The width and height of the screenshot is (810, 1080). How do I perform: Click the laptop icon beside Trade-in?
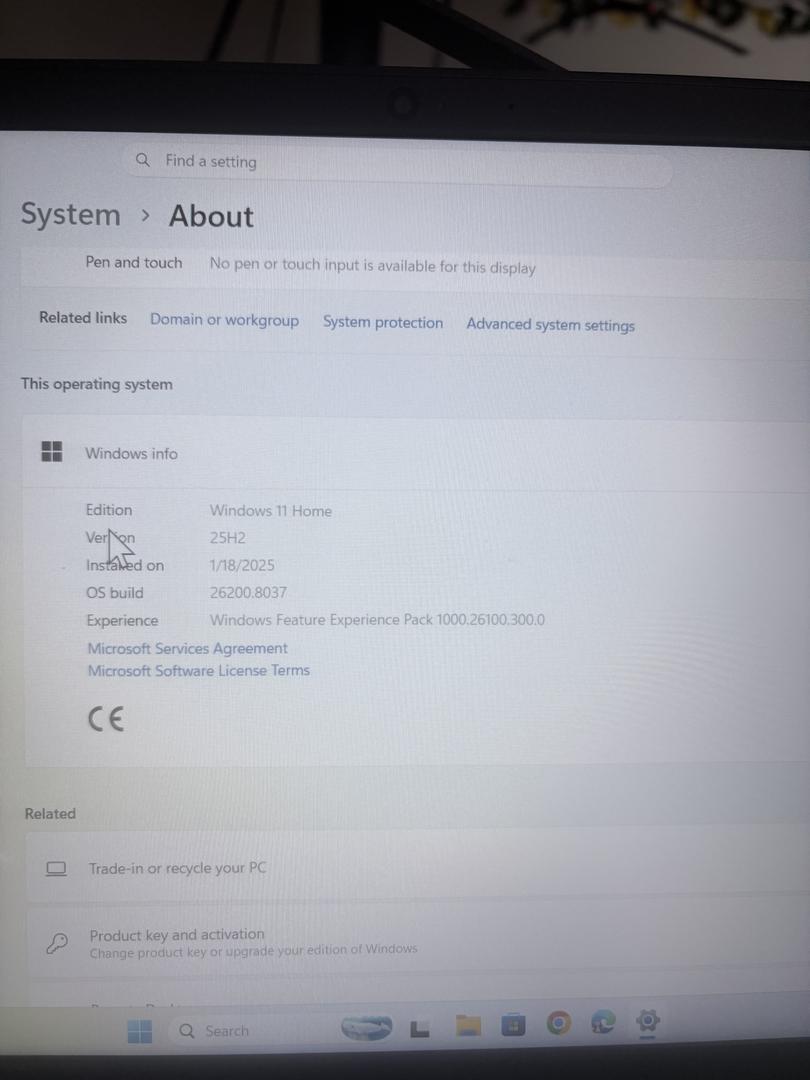pyautogui.click(x=56, y=869)
